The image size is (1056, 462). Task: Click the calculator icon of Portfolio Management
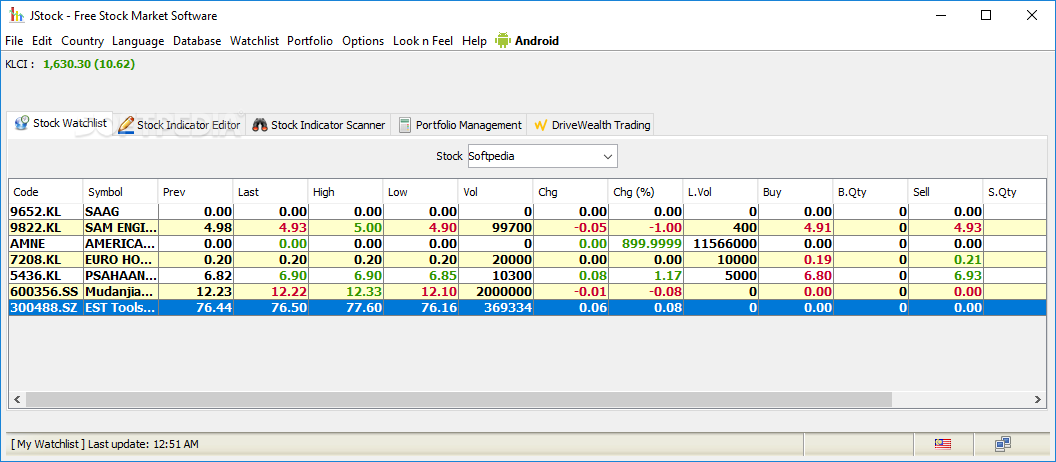pyautogui.click(x=405, y=125)
